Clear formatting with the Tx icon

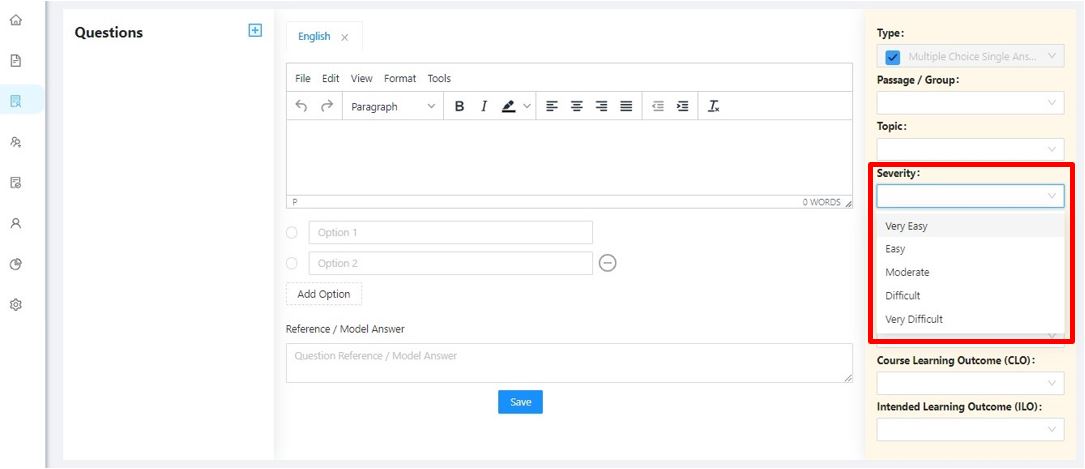click(x=713, y=106)
